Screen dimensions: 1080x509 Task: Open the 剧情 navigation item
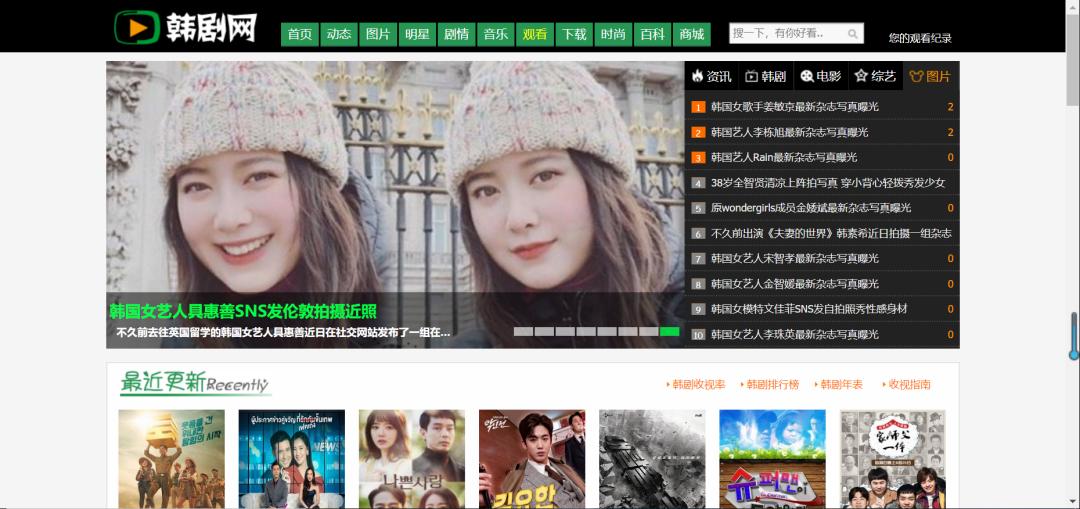[x=457, y=34]
